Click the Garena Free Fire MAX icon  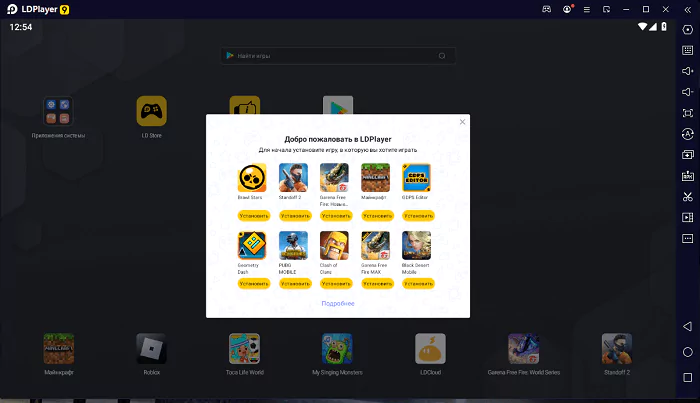click(x=375, y=245)
